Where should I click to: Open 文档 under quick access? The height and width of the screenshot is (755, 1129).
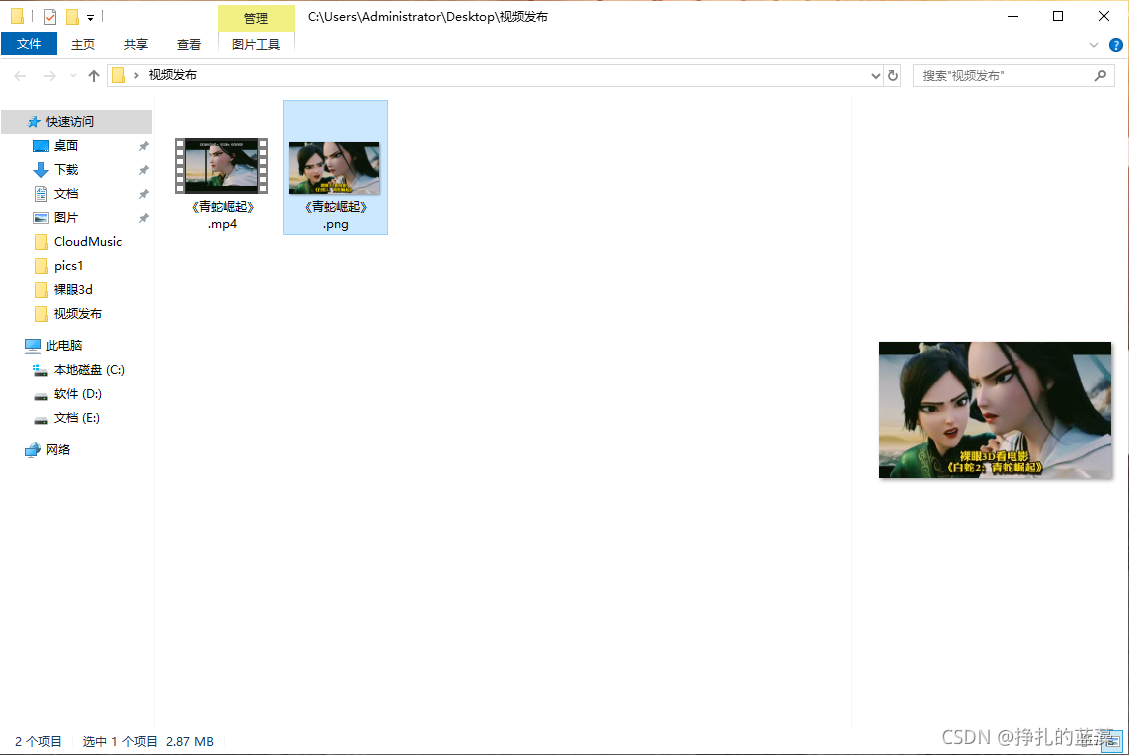[x=66, y=194]
